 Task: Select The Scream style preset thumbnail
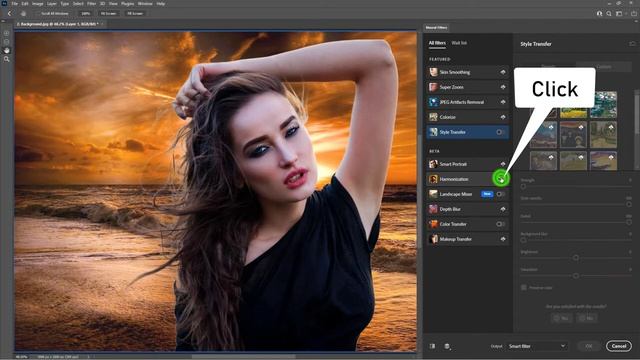(573, 134)
